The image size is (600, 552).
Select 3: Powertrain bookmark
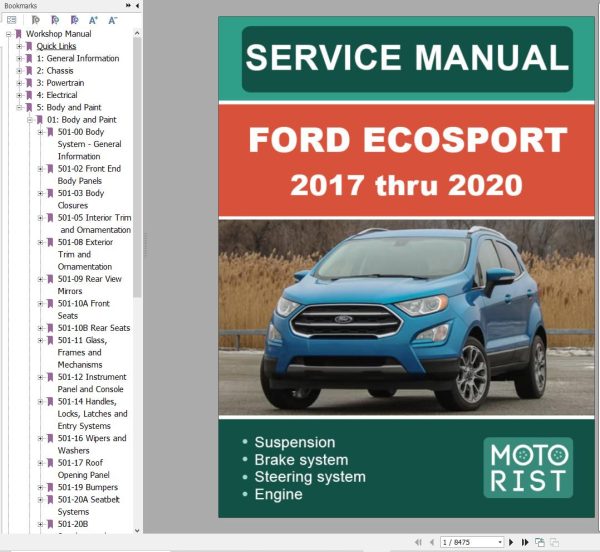pos(60,83)
